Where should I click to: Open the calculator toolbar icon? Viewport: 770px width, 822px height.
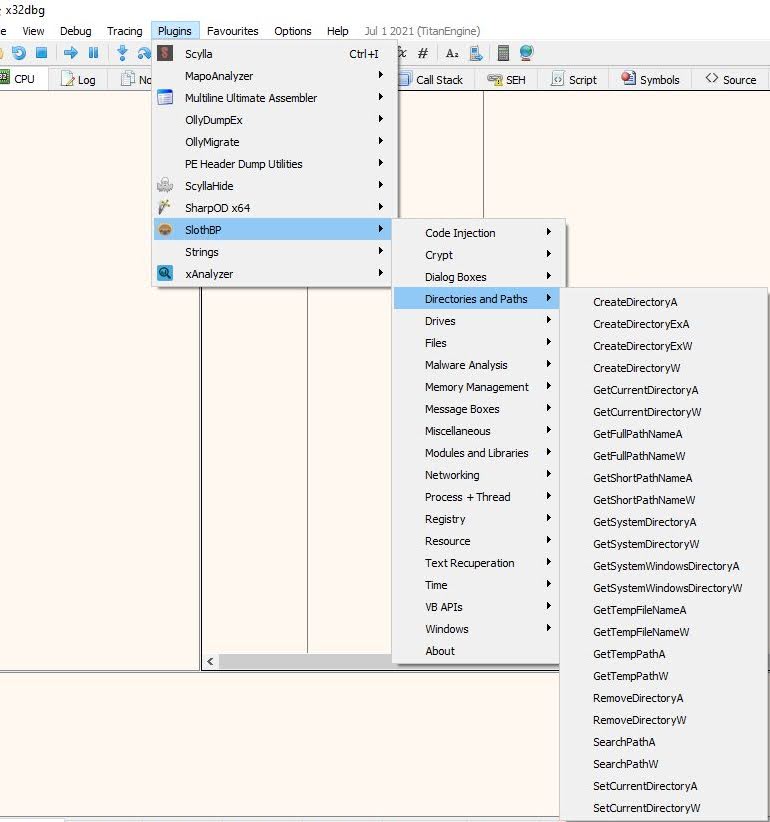(503, 53)
